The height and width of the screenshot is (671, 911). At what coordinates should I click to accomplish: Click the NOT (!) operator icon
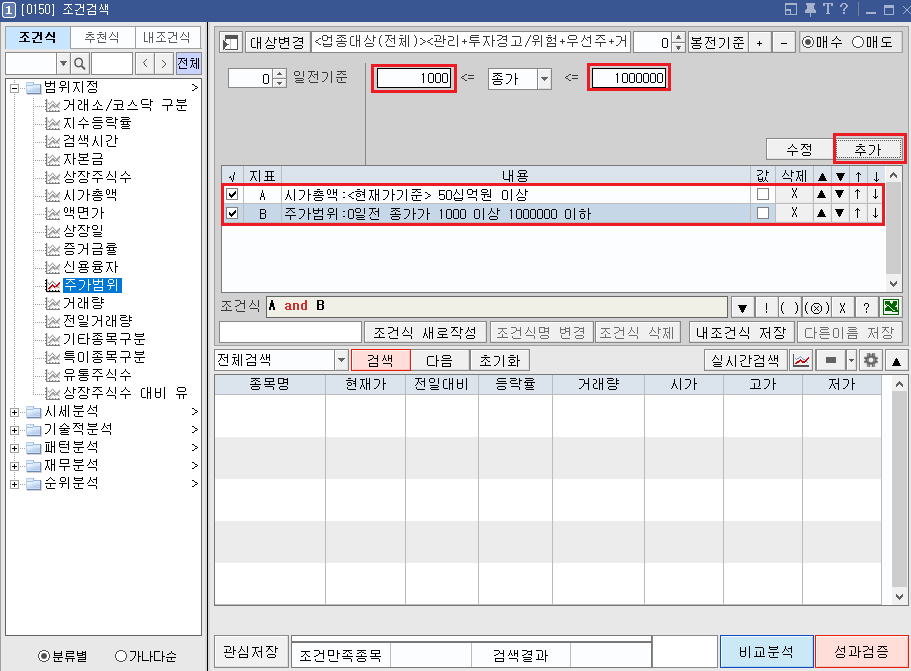pyautogui.click(x=767, y=307)
